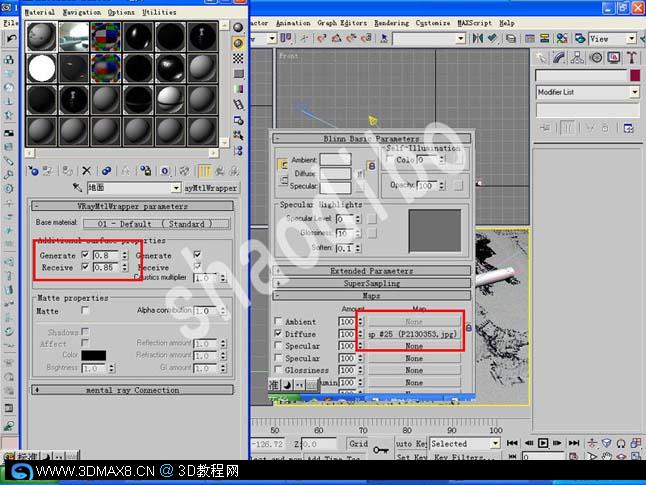Click Auto Key button

click(x=411, y=443)
